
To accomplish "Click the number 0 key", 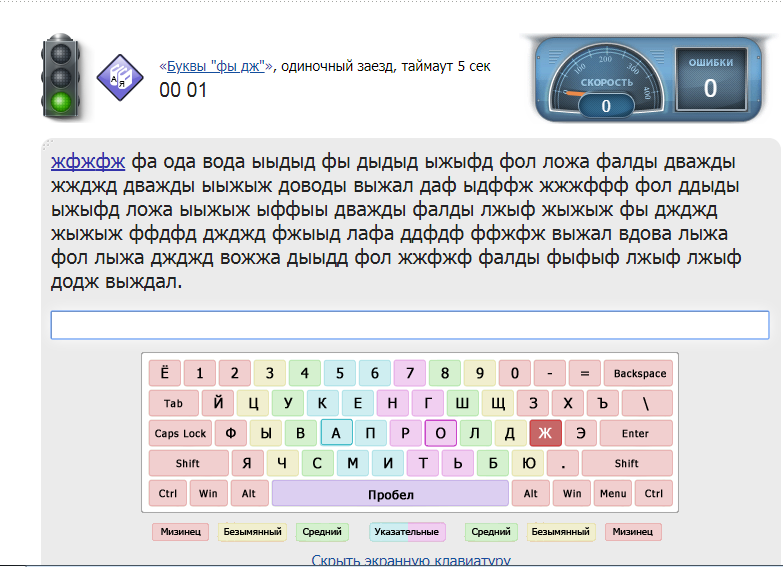I will 515,373.
